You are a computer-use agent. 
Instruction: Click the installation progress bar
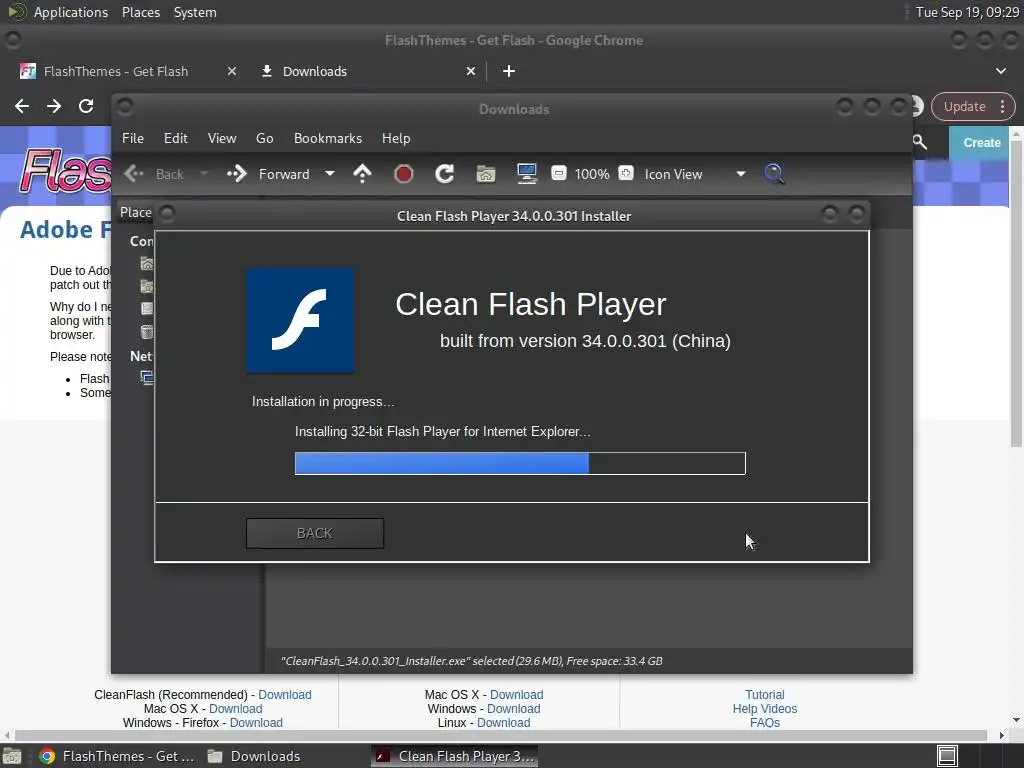(x=520, y=464)
